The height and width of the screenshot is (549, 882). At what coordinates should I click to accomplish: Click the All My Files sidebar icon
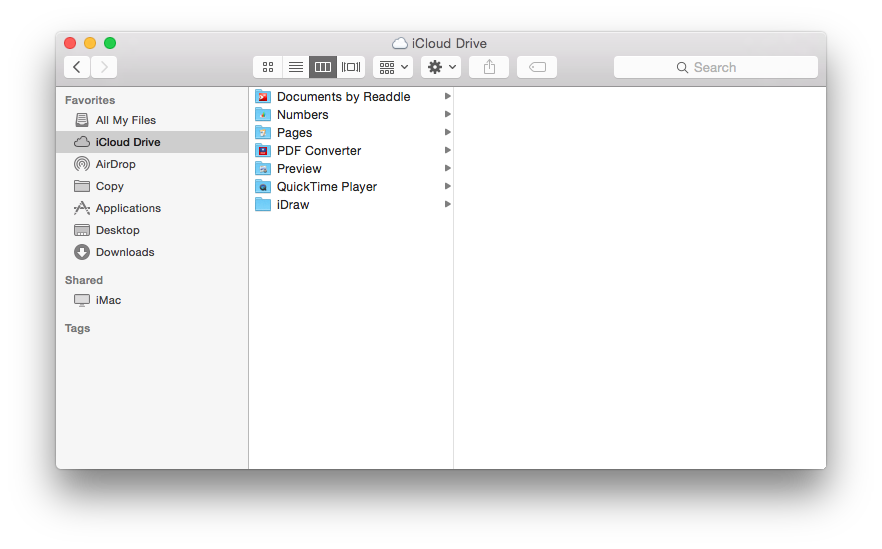pyautogui.click(x=82, y=120)
